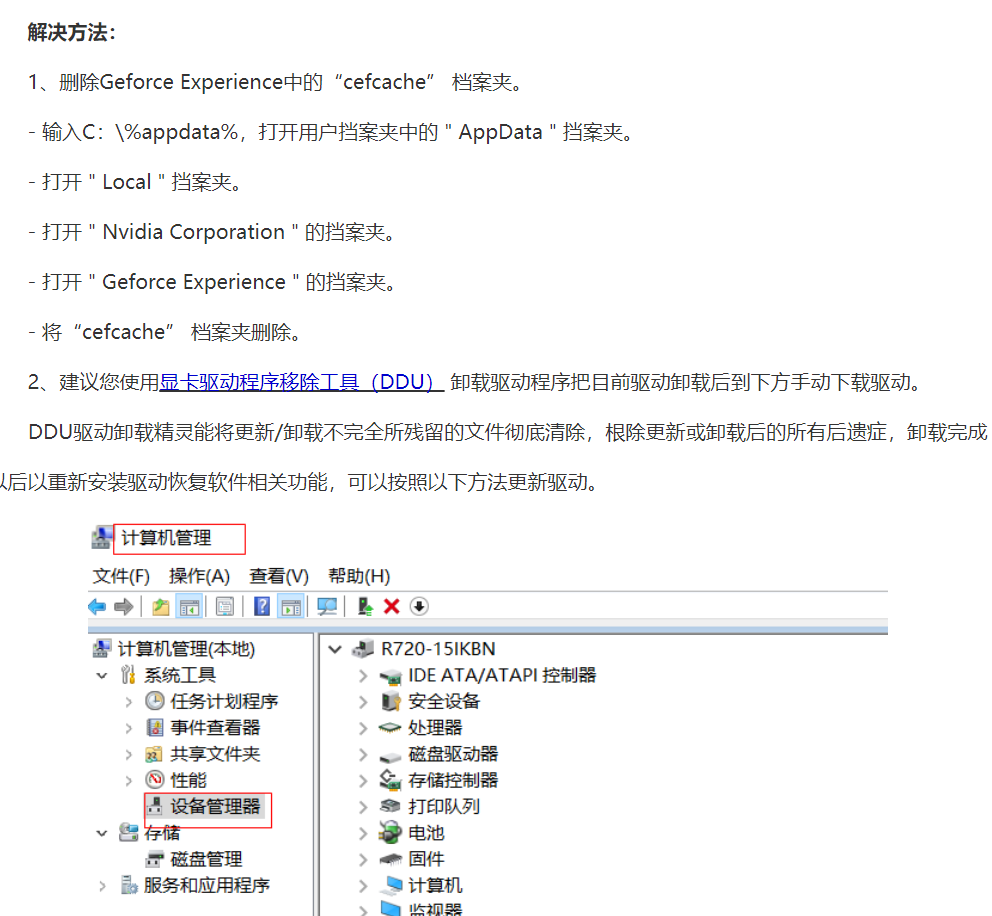
Task: Select the 打印队列 label
Action: coord(444,807)
